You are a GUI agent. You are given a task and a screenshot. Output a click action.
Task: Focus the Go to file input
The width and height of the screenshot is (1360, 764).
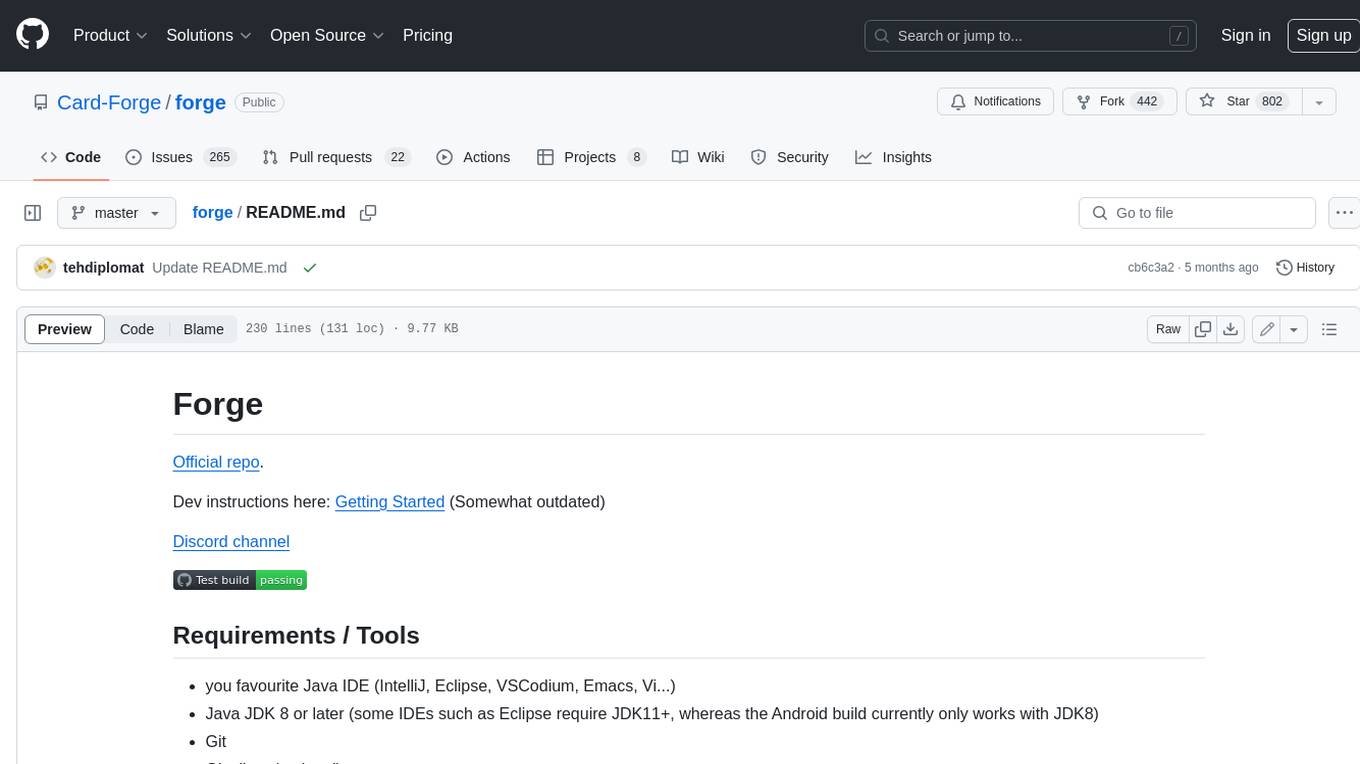1197,213
